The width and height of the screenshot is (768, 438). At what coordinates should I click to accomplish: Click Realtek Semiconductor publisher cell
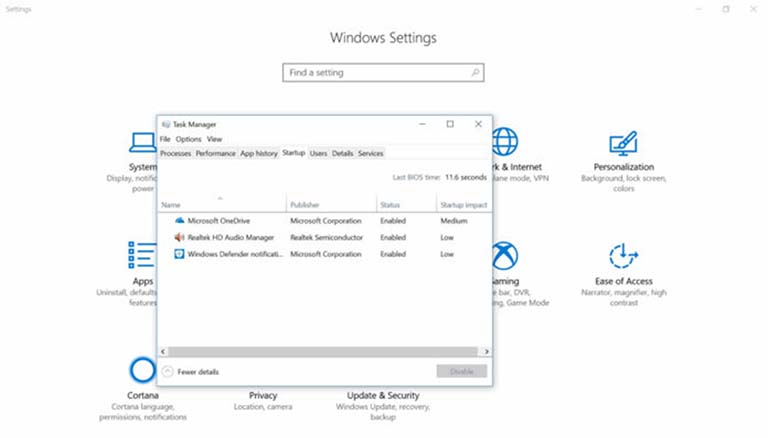pos(326,238)
